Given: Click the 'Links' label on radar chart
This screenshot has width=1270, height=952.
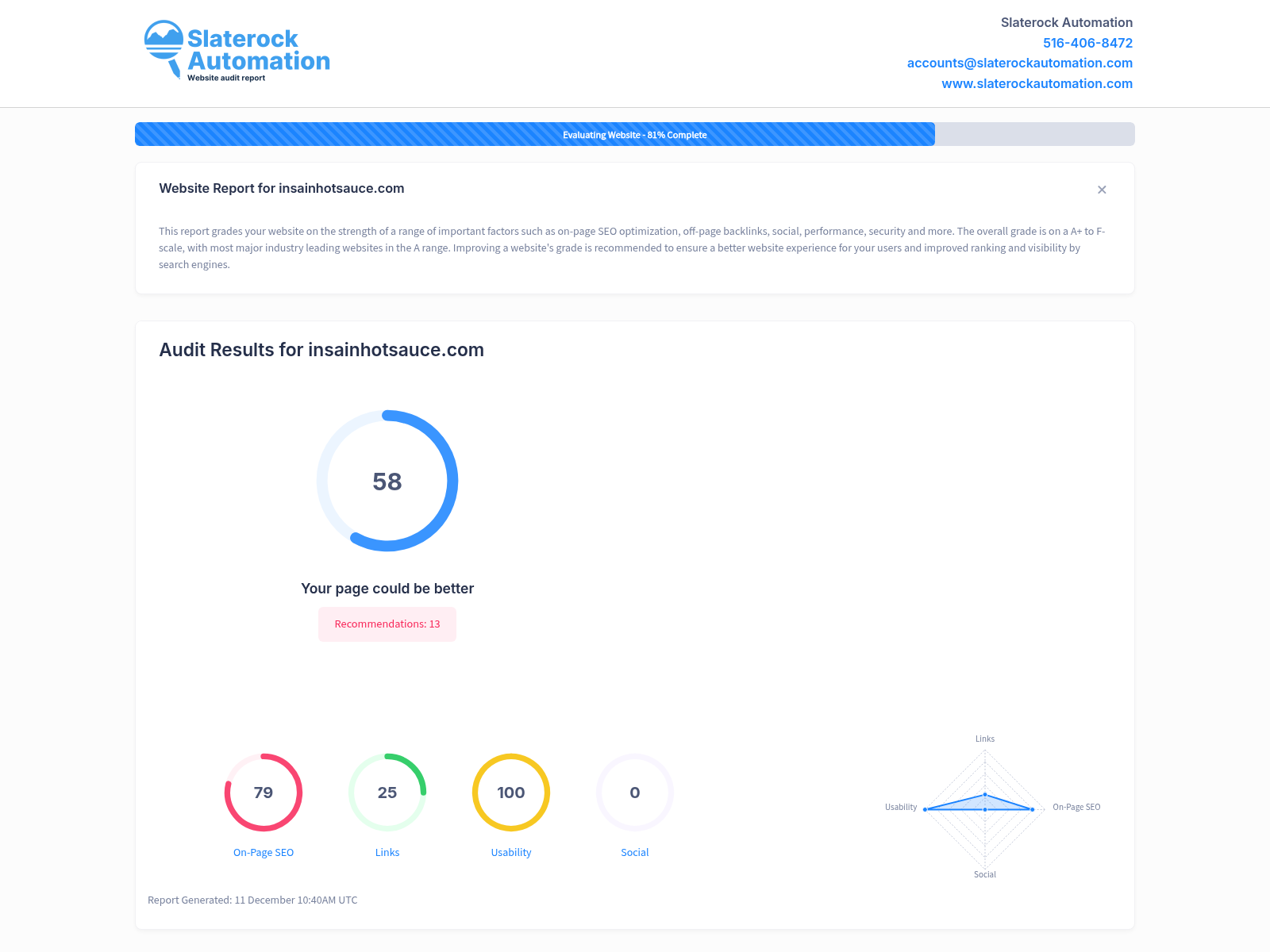Looking at the screenshot, I should coord(985,739).
